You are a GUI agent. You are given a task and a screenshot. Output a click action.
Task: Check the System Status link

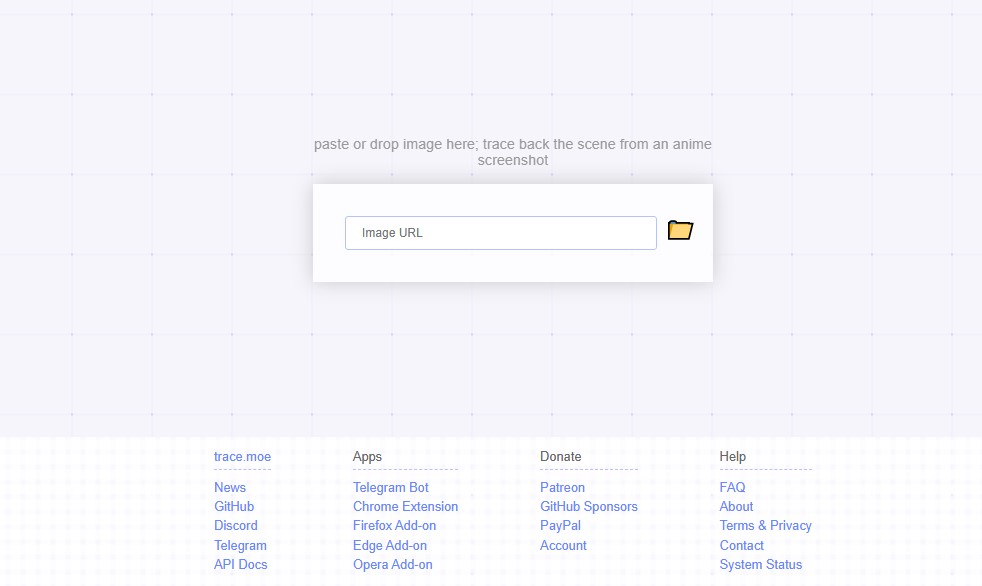(x=760, y=564)
